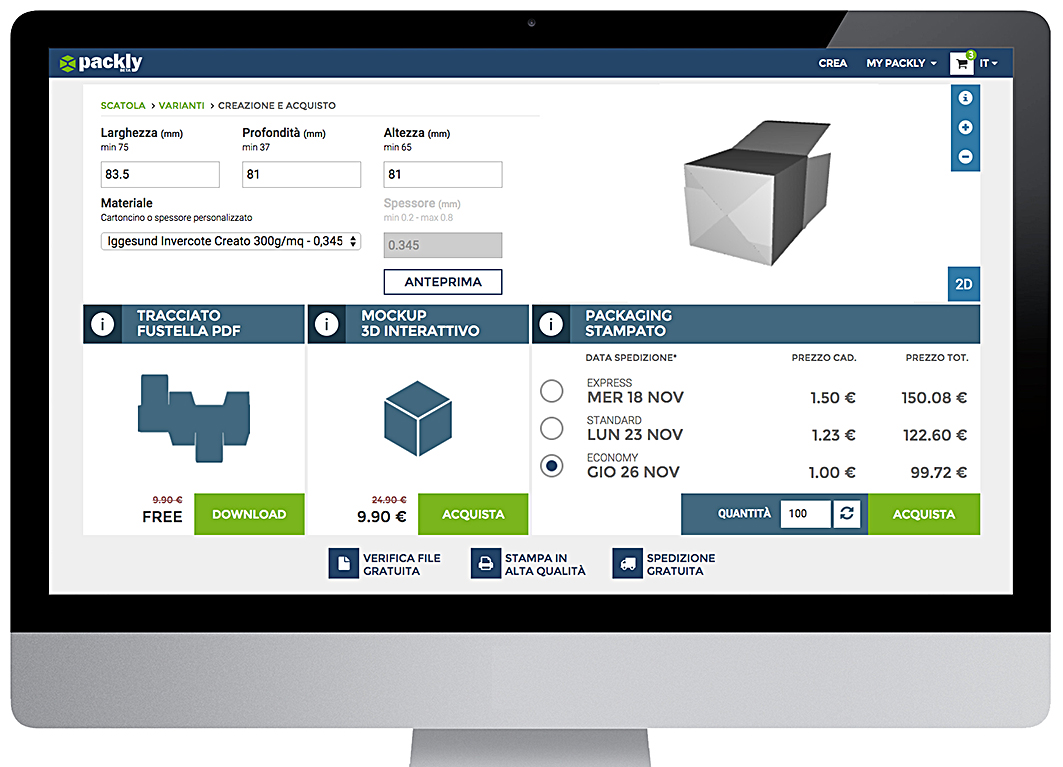The height and width of the screenshot is (767, 1063).
Task: Click ACQUISTA for printed packaging
Action: 923,514
